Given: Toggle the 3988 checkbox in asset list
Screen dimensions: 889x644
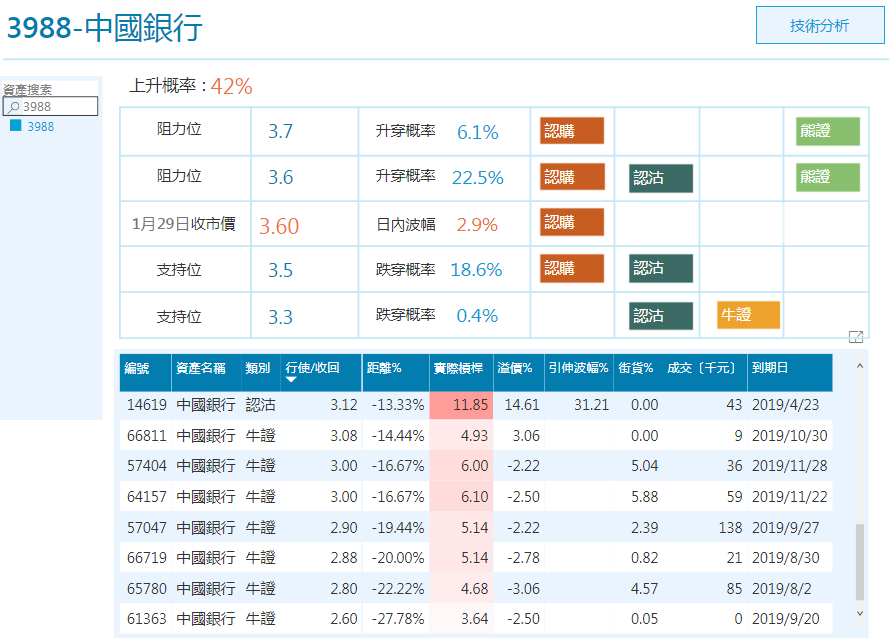Looking at the screenshot, I should (x=16, y=126).
